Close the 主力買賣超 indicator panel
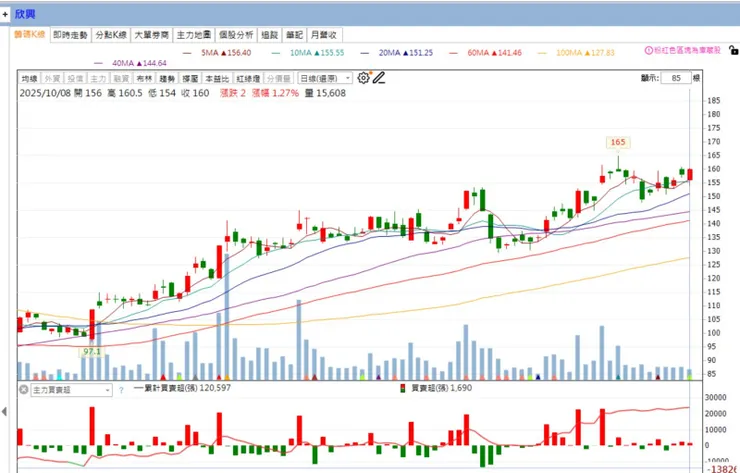The image size is (740, 473). click(24, 390)
